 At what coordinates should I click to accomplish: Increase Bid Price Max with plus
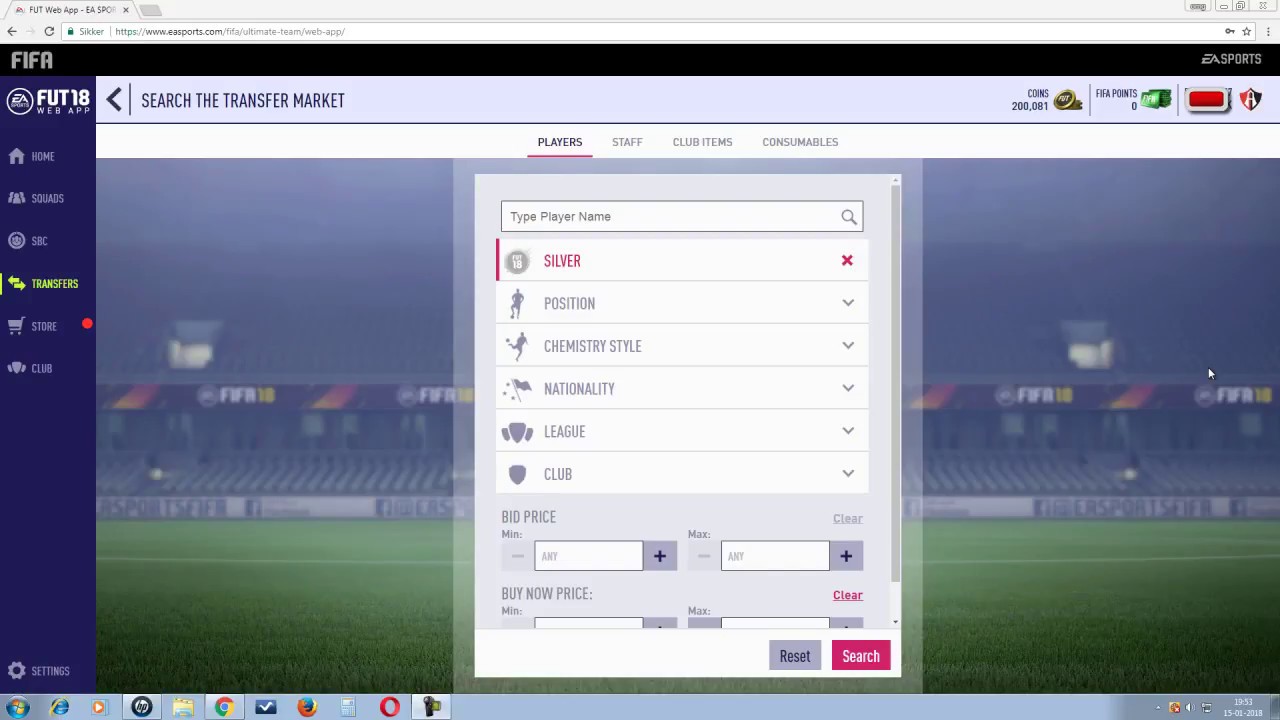846,556
